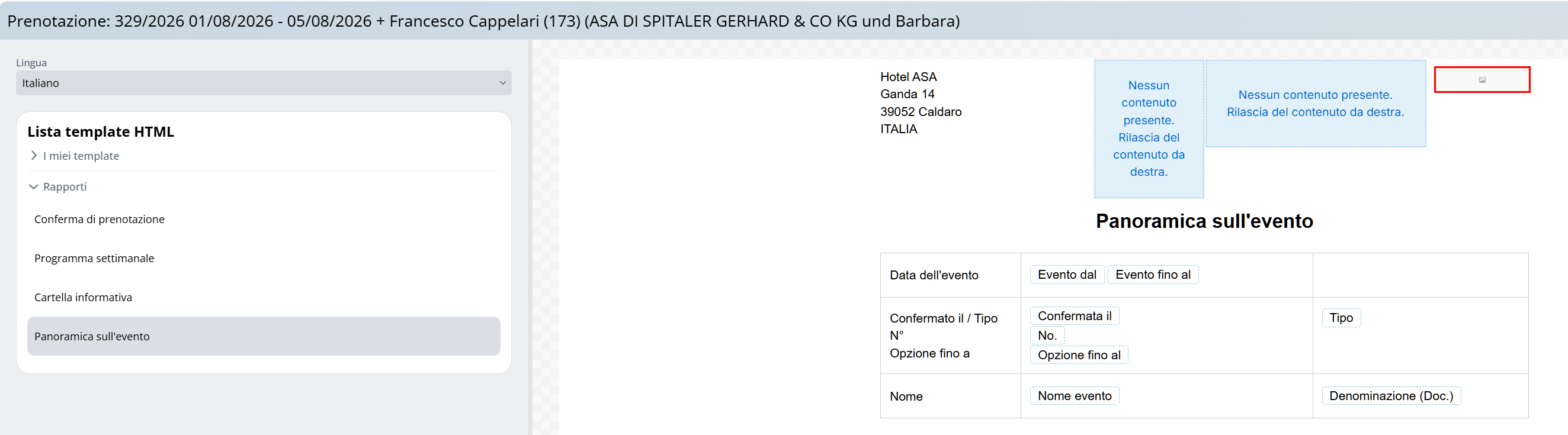Click the wide empty content drop zone

(1316, 104)
